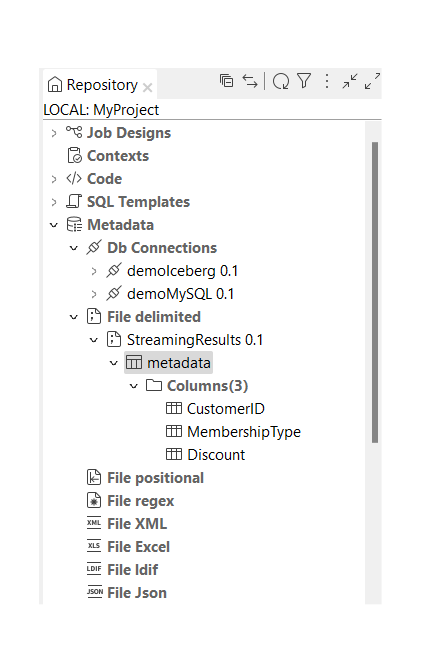This screenshot has height=670, width=424.
Task: Click the Collapse All toolbar icon
Action: pyautogui.click(x=226, y=80)
